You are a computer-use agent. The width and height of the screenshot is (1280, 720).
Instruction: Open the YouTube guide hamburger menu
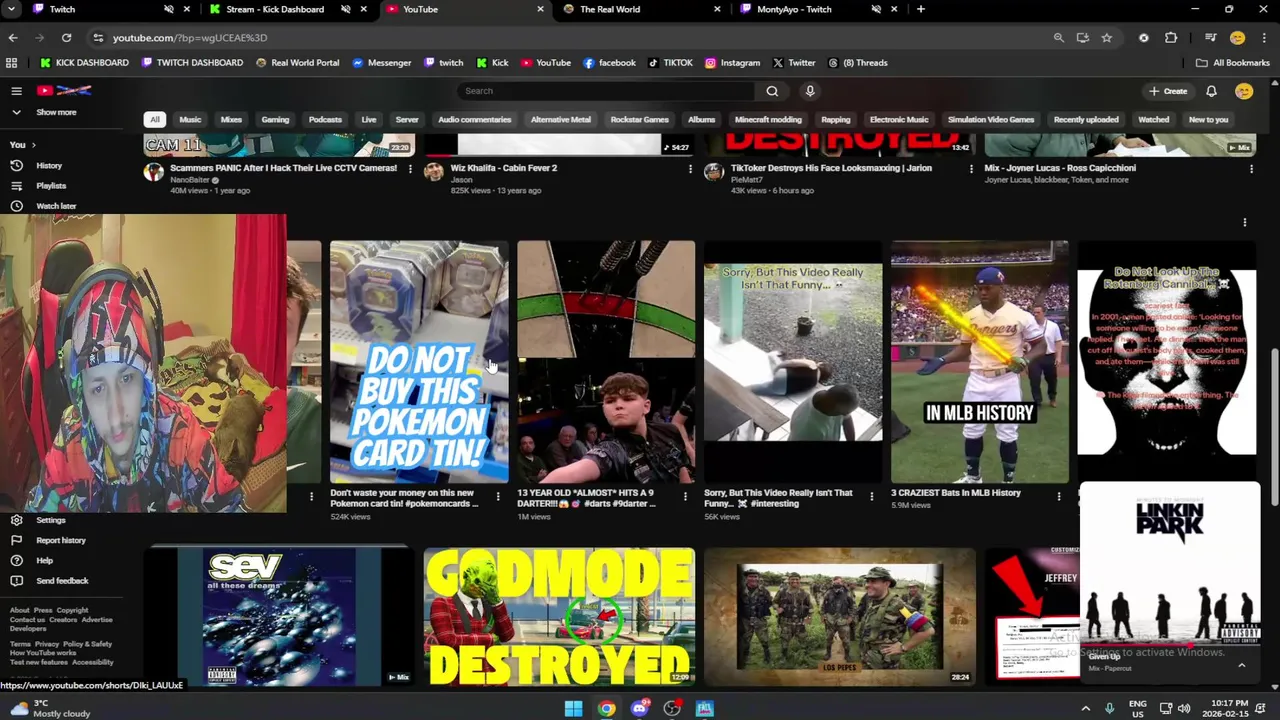tap(16, 91)
